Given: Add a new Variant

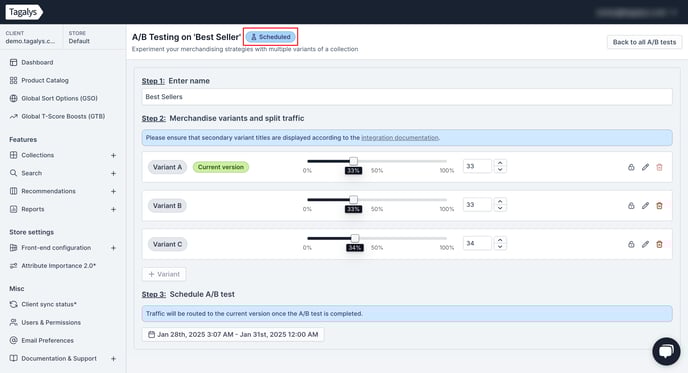Looking at the screenshot, I should 164,274.
